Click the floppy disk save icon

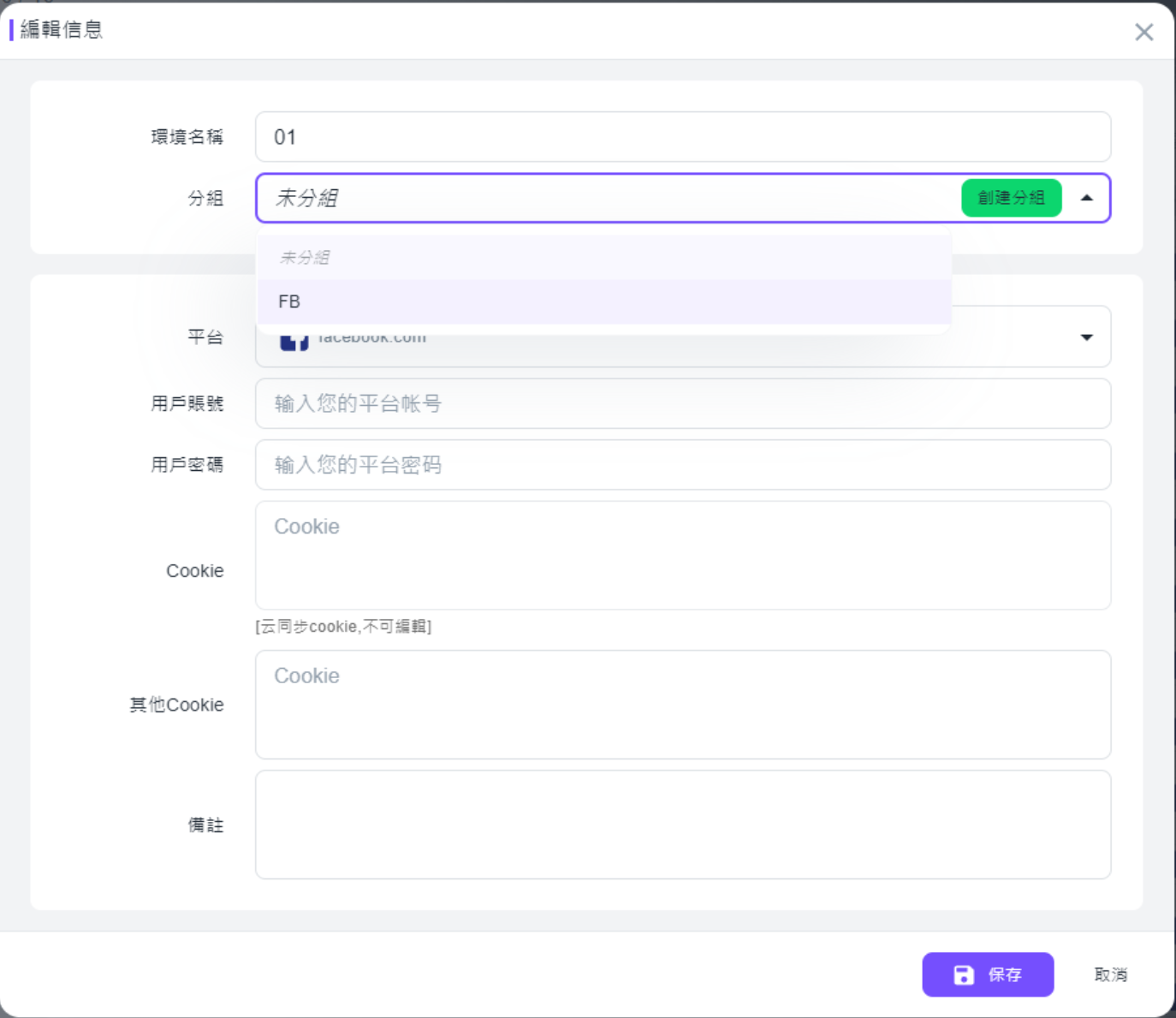[x=964, y=974]
